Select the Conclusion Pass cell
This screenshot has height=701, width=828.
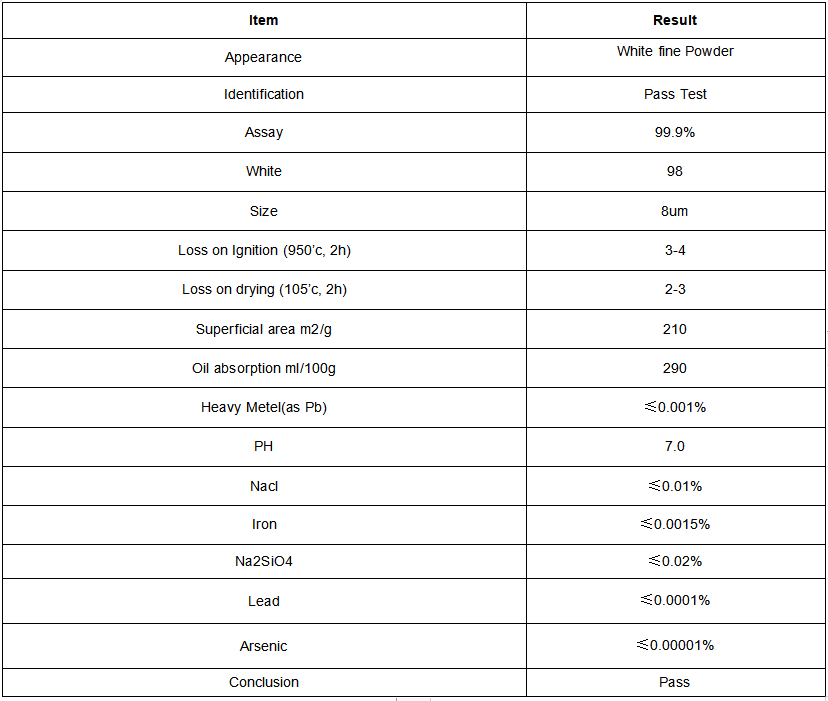click(675, 682)
